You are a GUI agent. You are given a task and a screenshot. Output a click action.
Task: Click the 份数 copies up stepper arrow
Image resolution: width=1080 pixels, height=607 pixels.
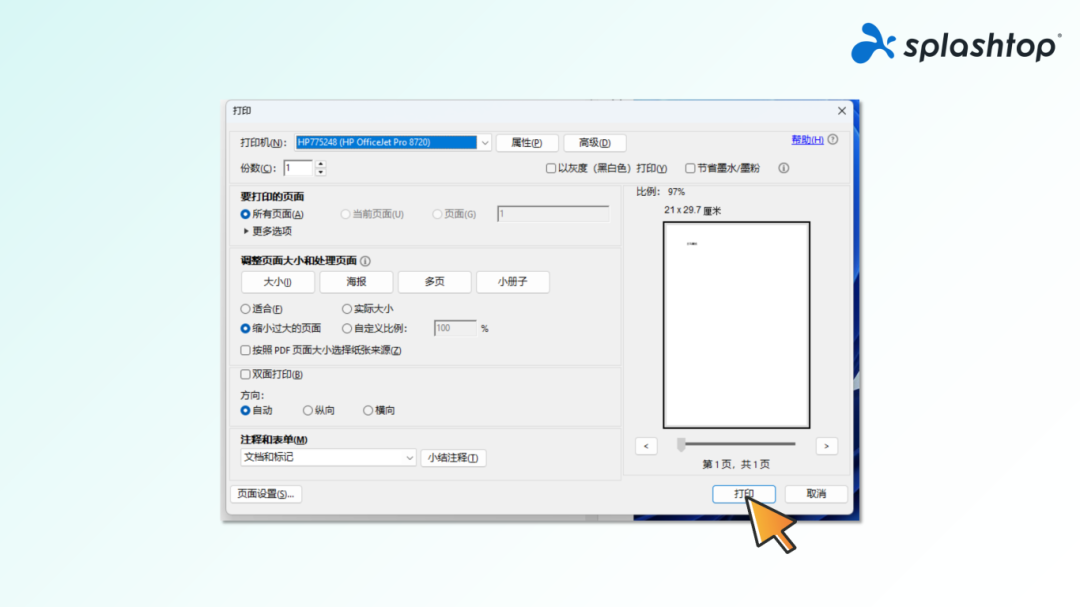(321, 164)
